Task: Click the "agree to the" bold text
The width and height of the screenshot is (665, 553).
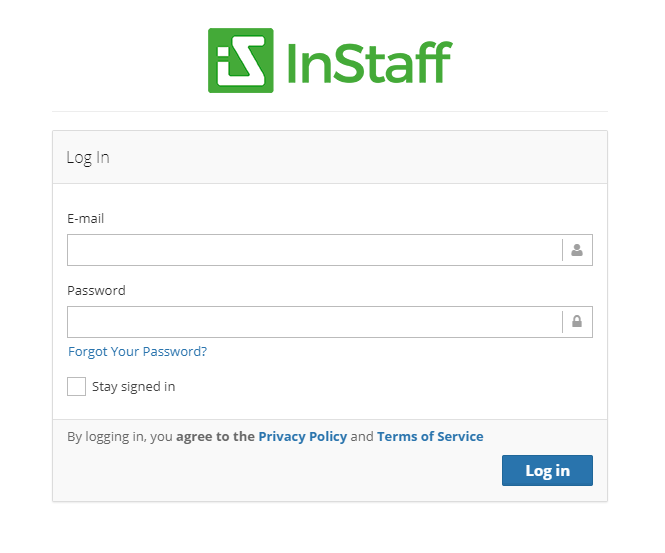Action: [x=215, y=436]
